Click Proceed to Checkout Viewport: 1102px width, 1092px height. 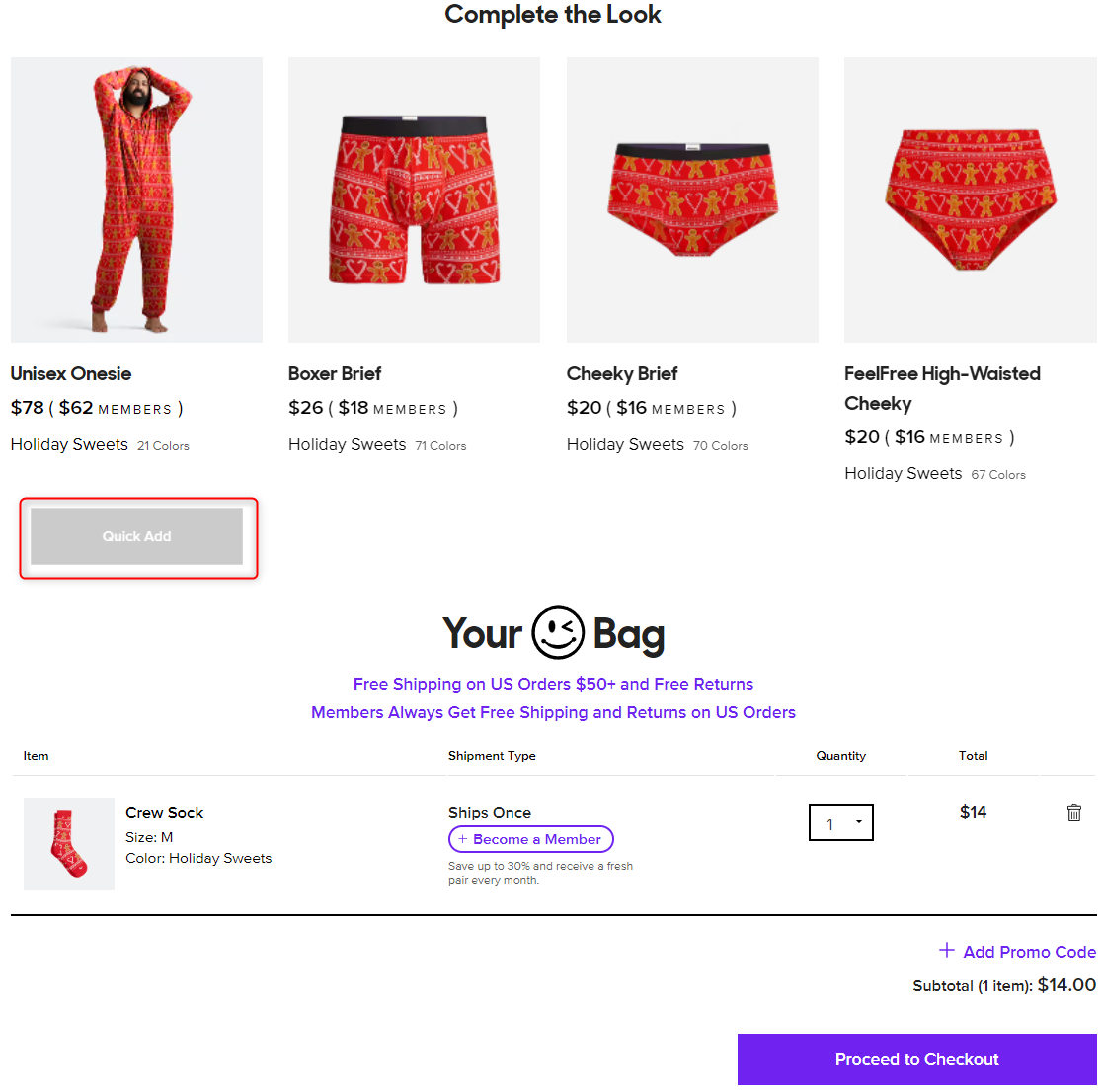tap(916, 1059)
